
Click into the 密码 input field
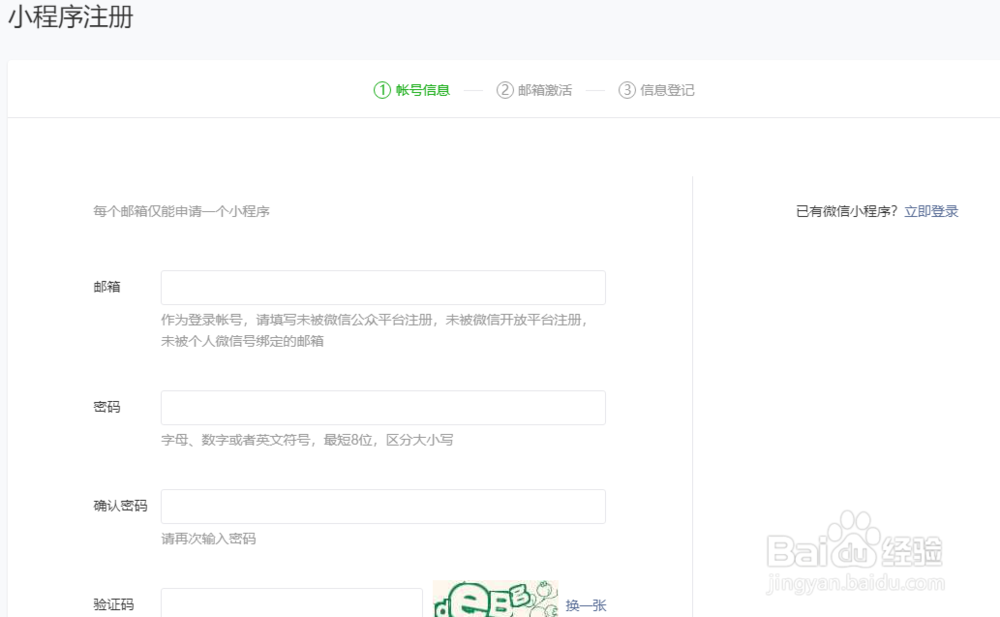[x=383, y=407]
